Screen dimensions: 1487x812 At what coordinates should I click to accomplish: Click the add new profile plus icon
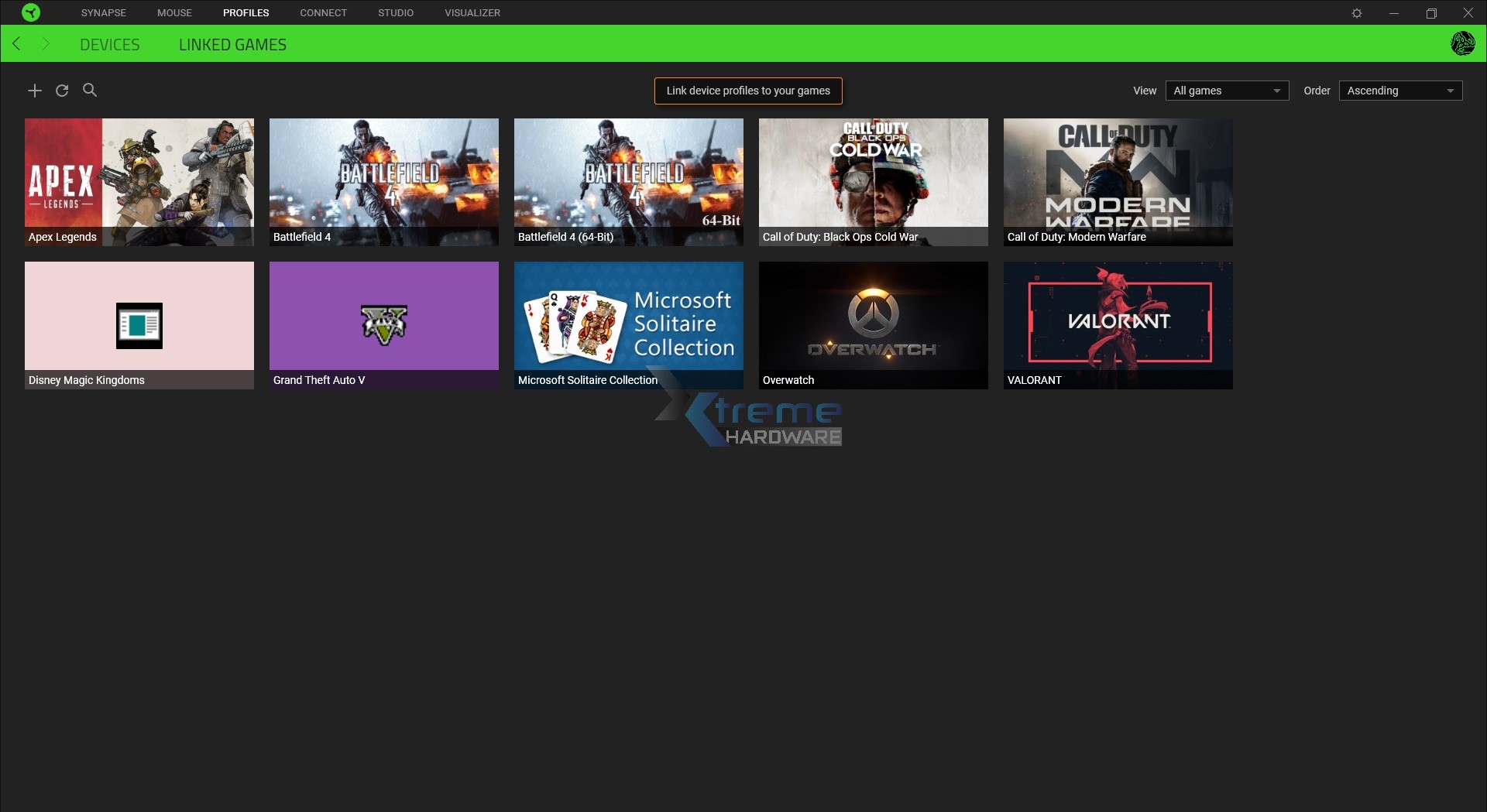point(35,91)
